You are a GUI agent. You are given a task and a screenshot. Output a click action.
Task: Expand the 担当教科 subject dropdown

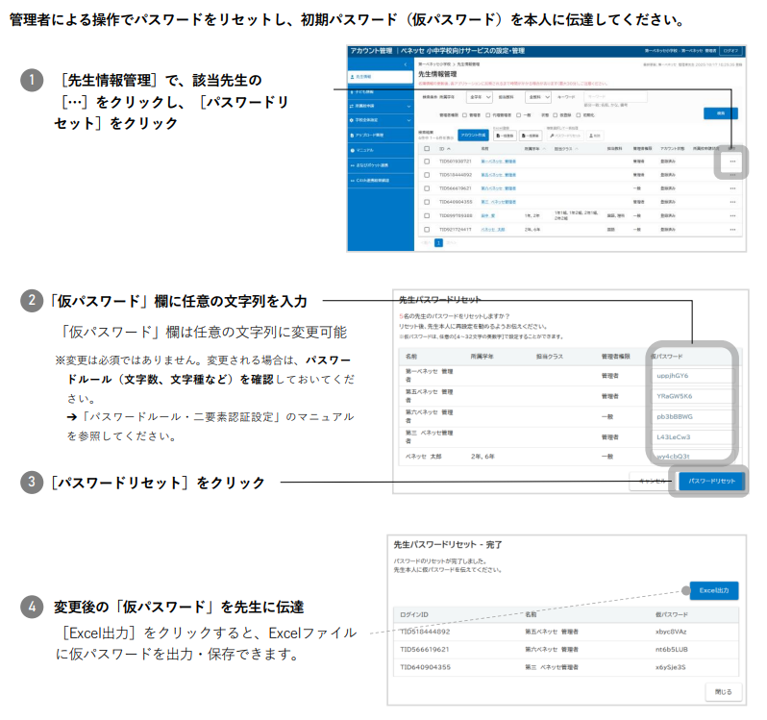536,98
